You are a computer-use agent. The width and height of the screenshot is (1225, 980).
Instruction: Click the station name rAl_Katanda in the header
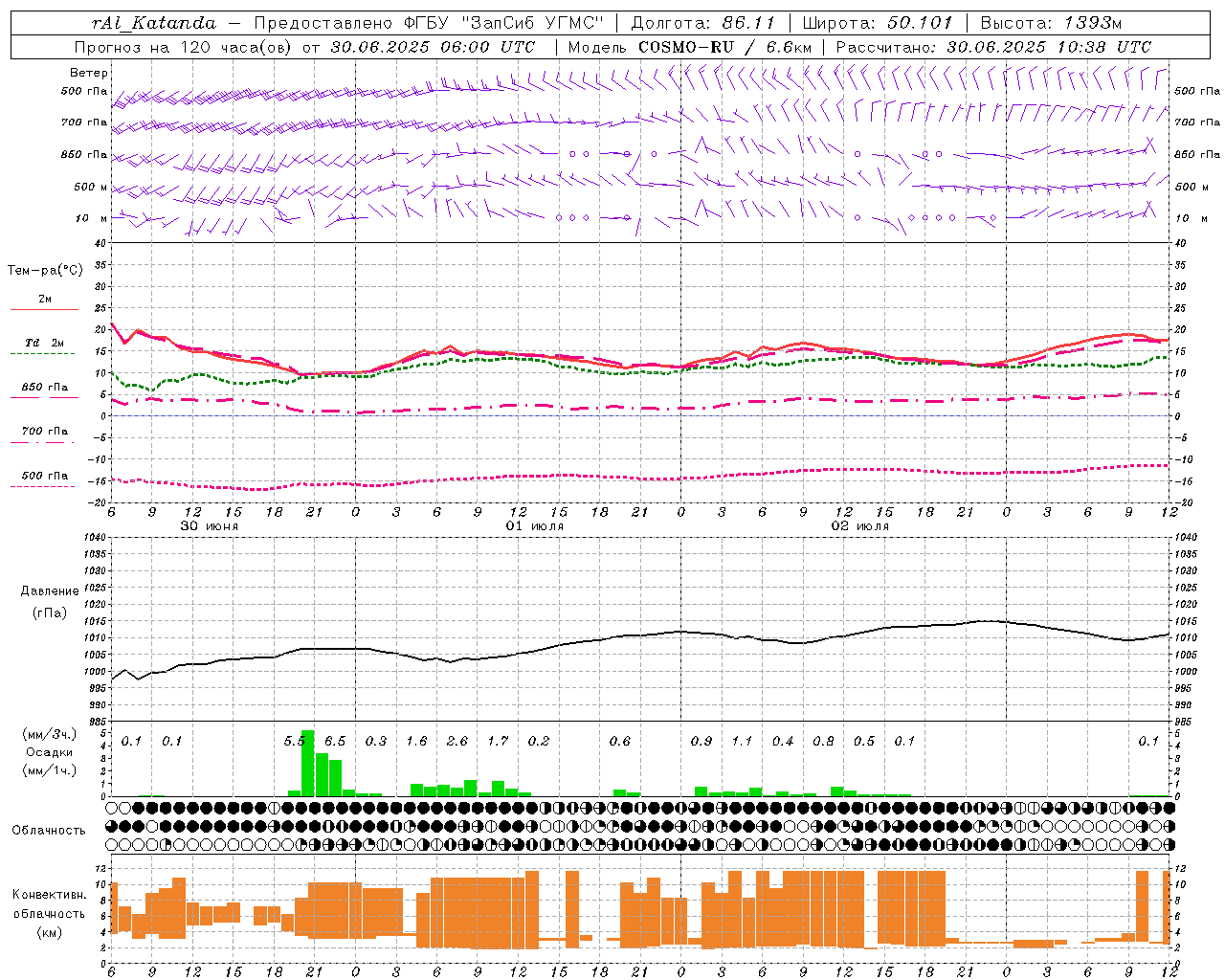point(154,23)
